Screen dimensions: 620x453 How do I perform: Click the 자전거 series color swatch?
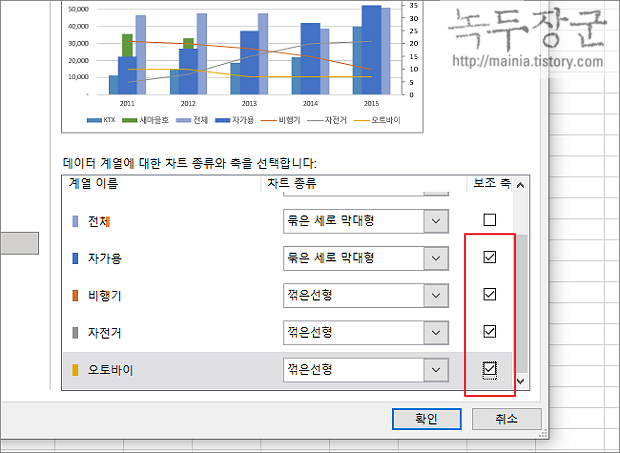click(x=75, y=333)
